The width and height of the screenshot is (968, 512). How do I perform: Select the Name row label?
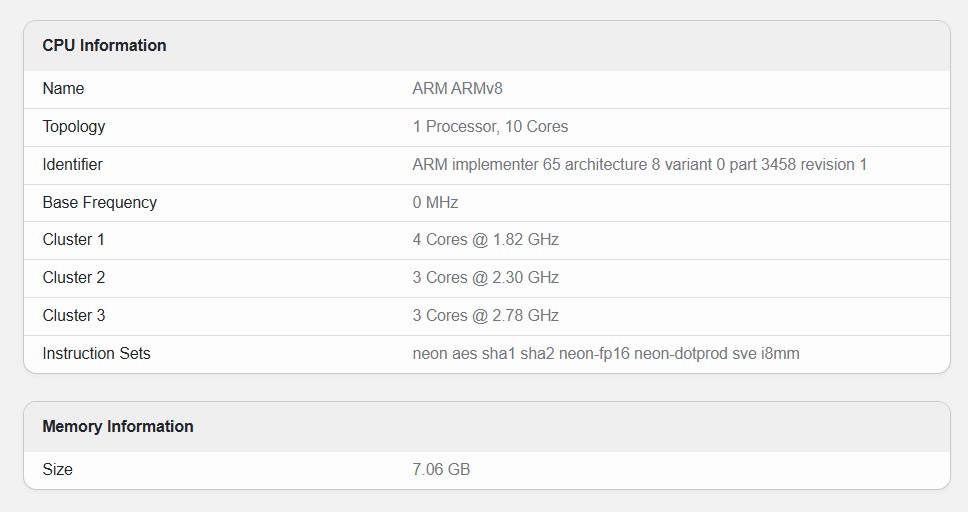(x=63, y=89)
